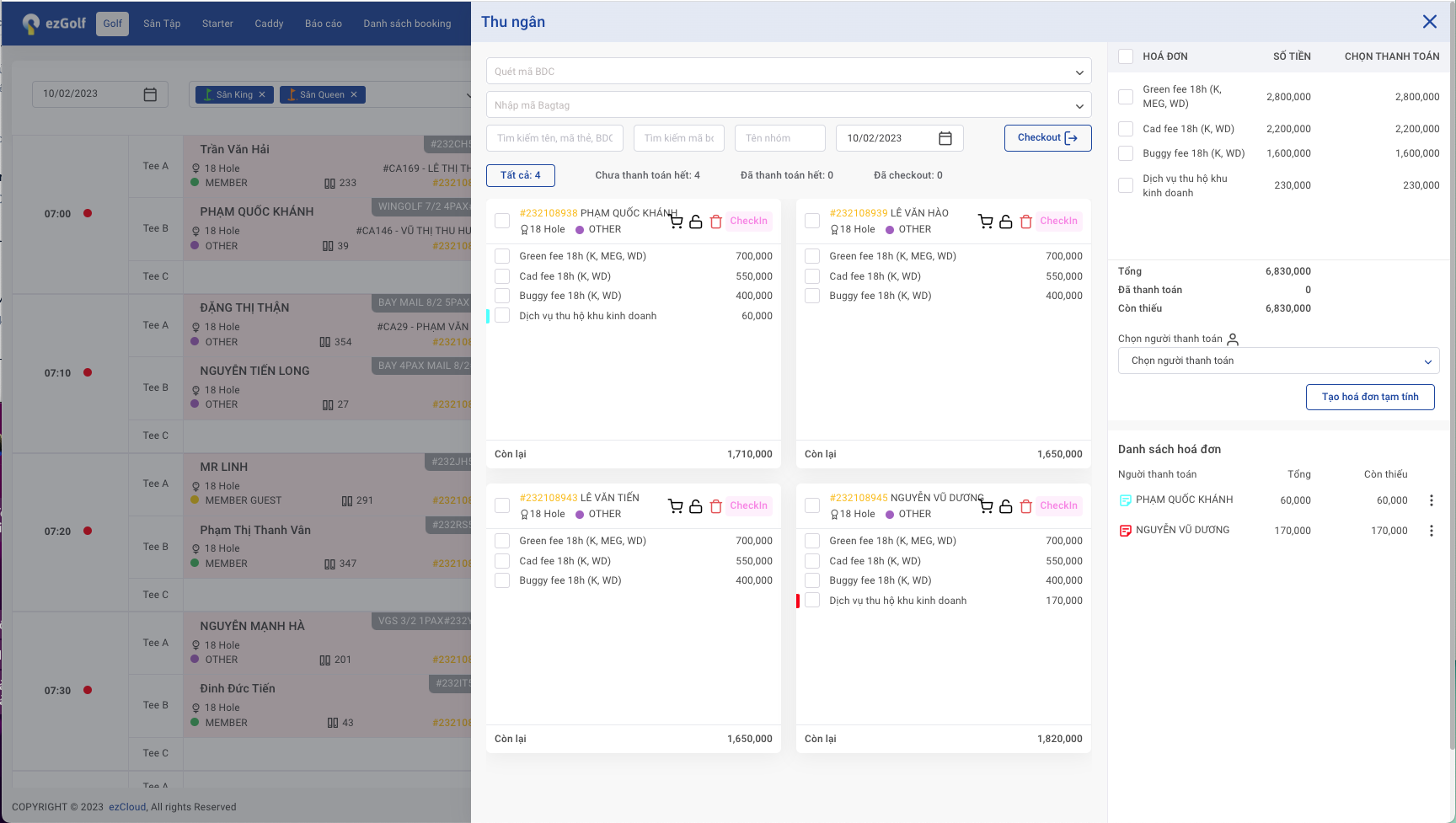The width and height of the screenshot is (1456, 823).
Task: Check Green fee 18h (K, MEG, WD) invoice row
Action: [x=1126, y=97]
